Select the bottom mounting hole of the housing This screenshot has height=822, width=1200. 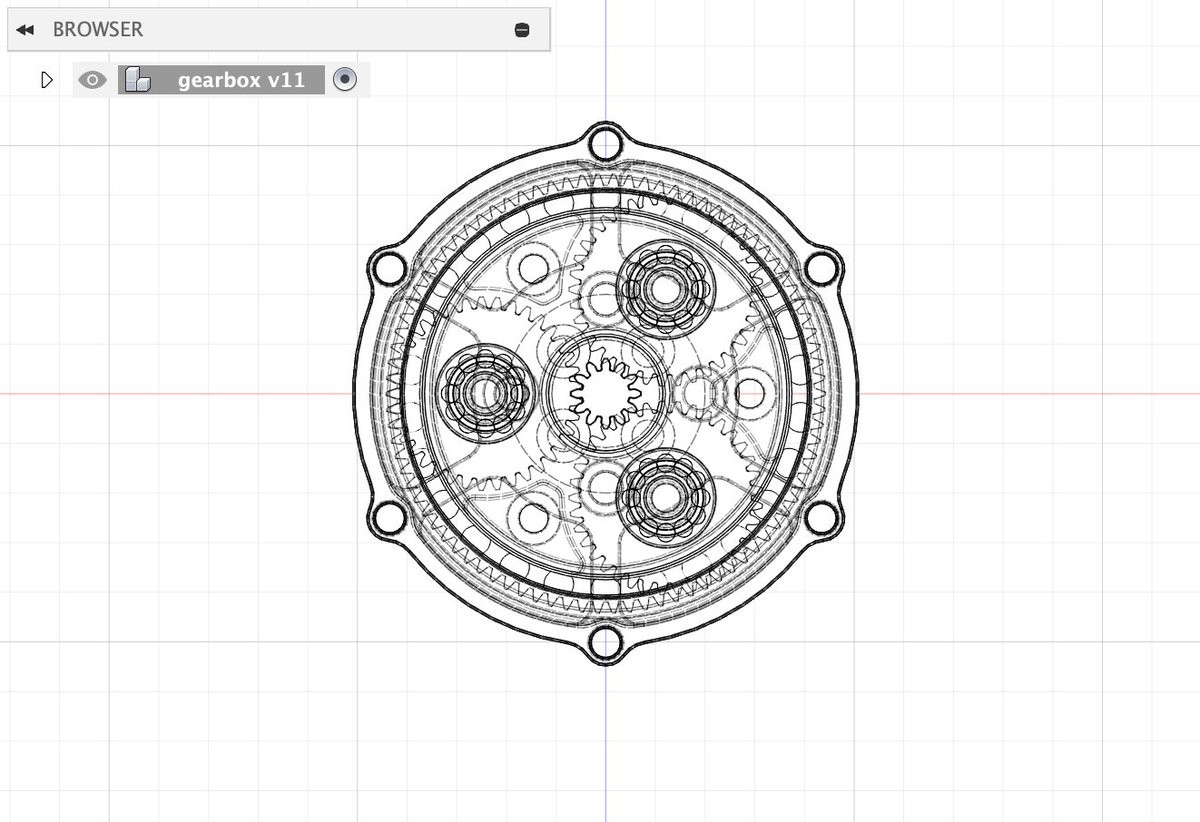[605, 643]
